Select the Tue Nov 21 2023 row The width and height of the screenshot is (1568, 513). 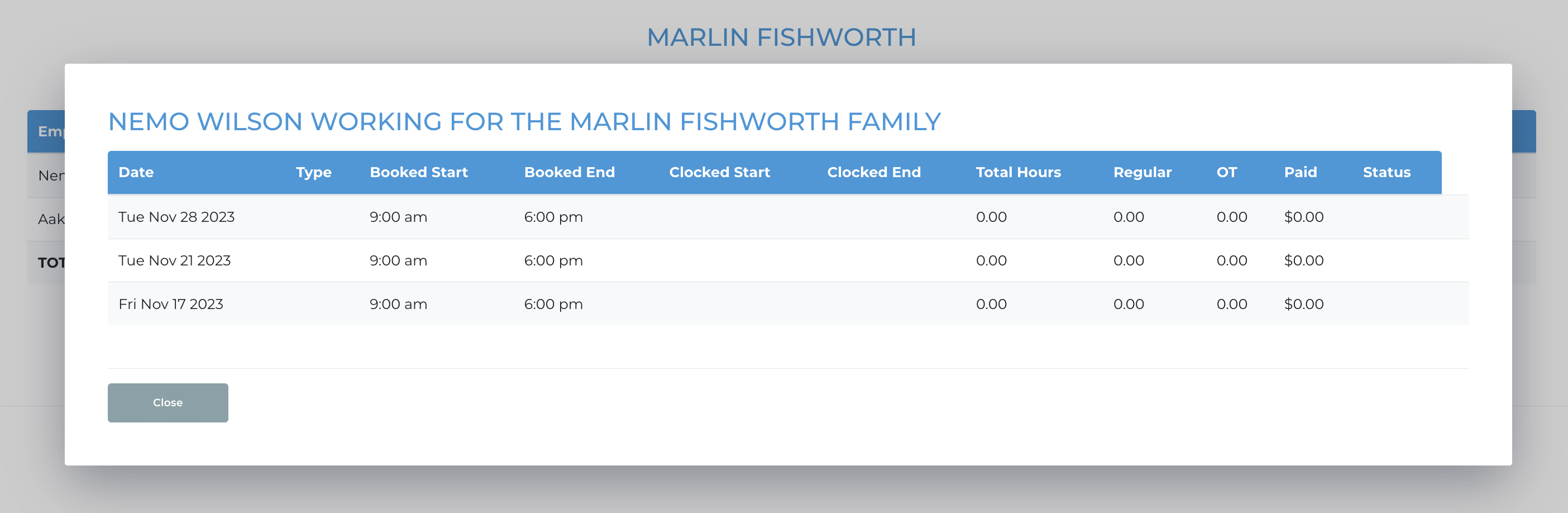click(x=788, y=260)
